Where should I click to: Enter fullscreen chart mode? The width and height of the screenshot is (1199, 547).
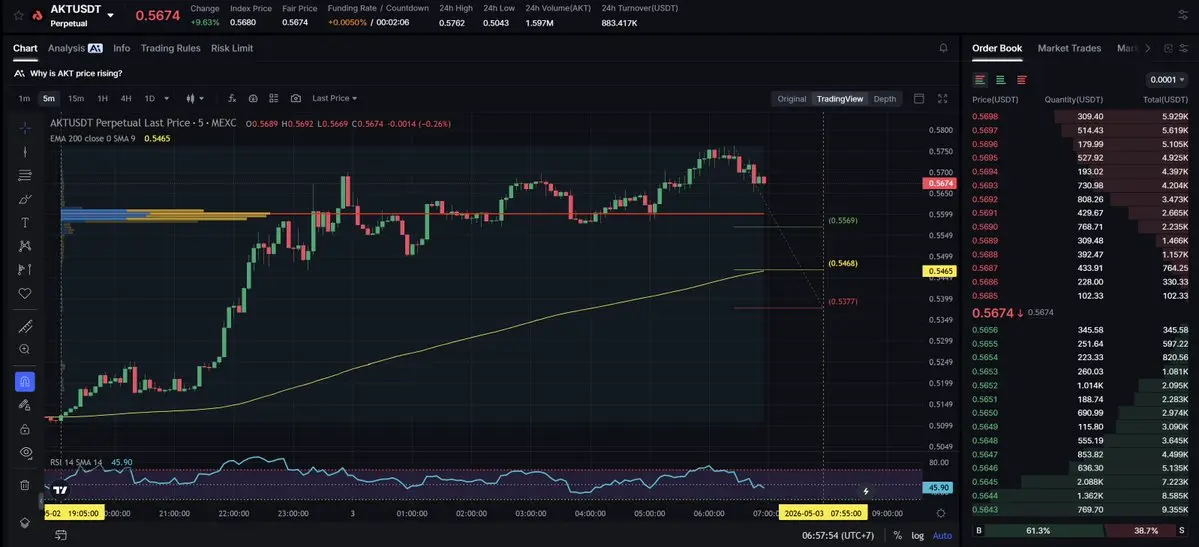pos(943,99)
